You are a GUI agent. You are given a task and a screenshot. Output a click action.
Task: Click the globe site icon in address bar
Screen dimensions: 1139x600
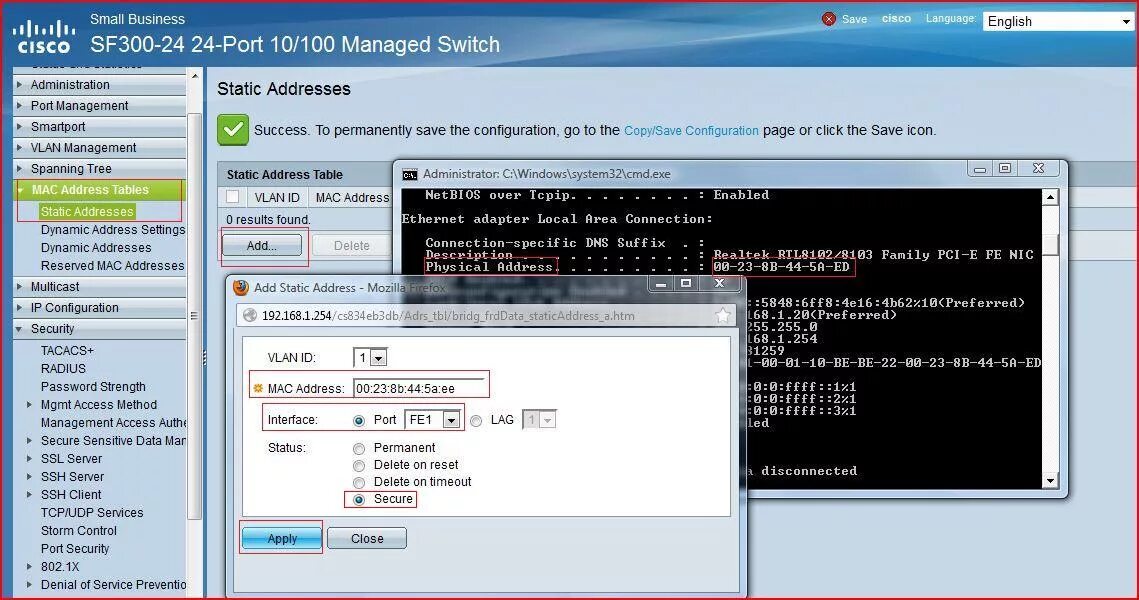pos(250,315)
